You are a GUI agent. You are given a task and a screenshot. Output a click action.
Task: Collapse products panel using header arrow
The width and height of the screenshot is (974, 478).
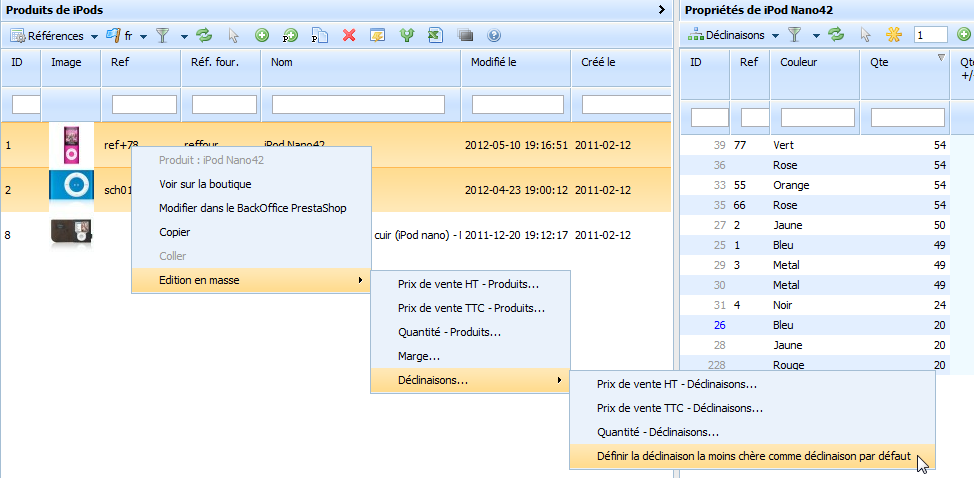pyautogui.click(x=662, y=9)
